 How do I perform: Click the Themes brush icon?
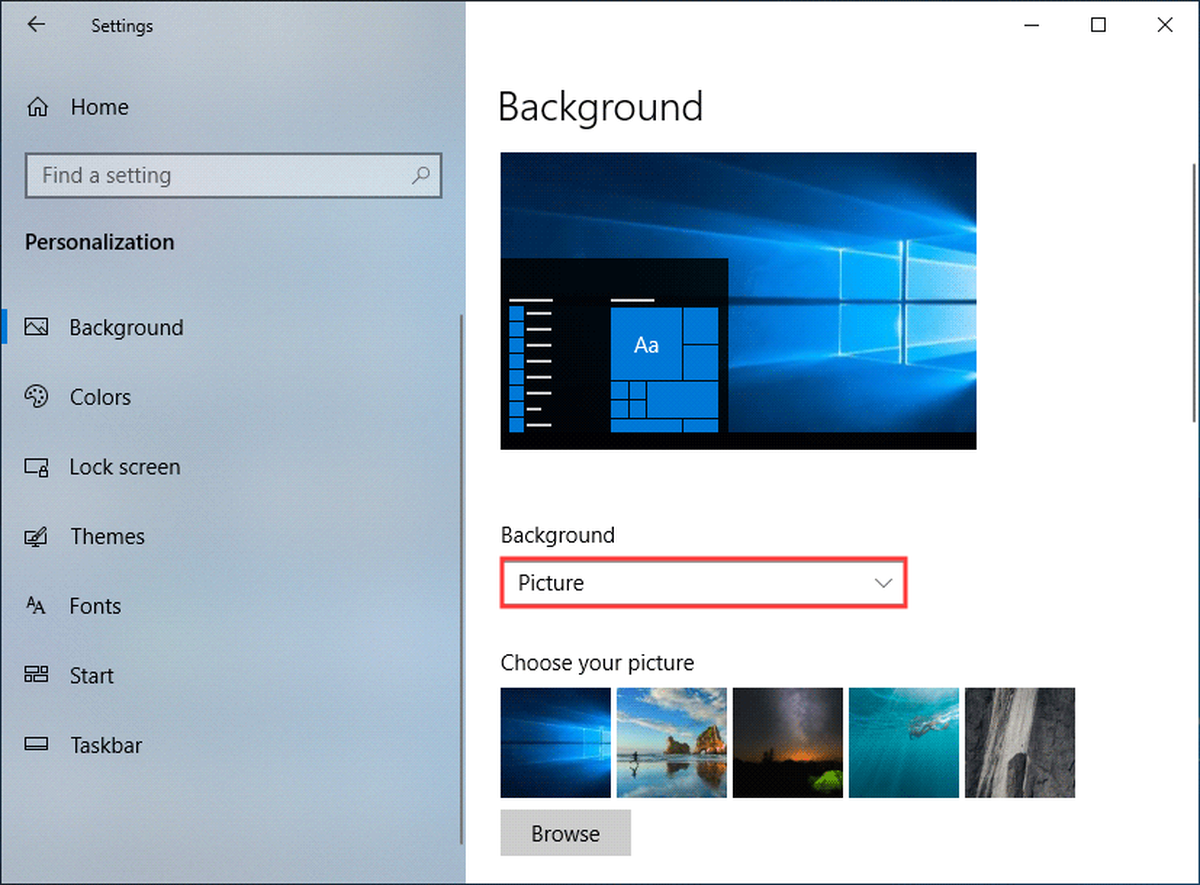(x=36, y=537)
